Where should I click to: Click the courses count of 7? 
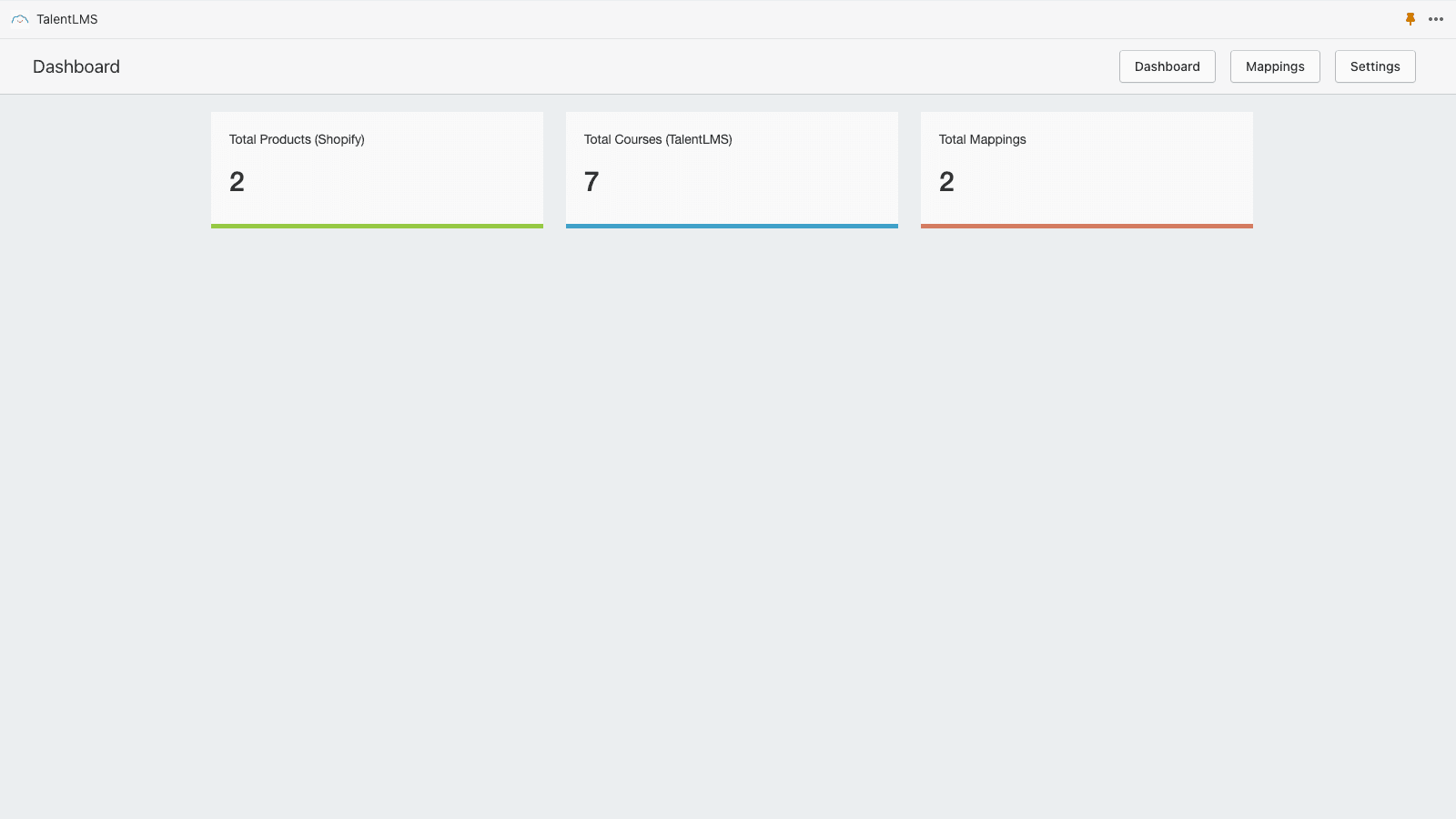(x=591, y=182)
